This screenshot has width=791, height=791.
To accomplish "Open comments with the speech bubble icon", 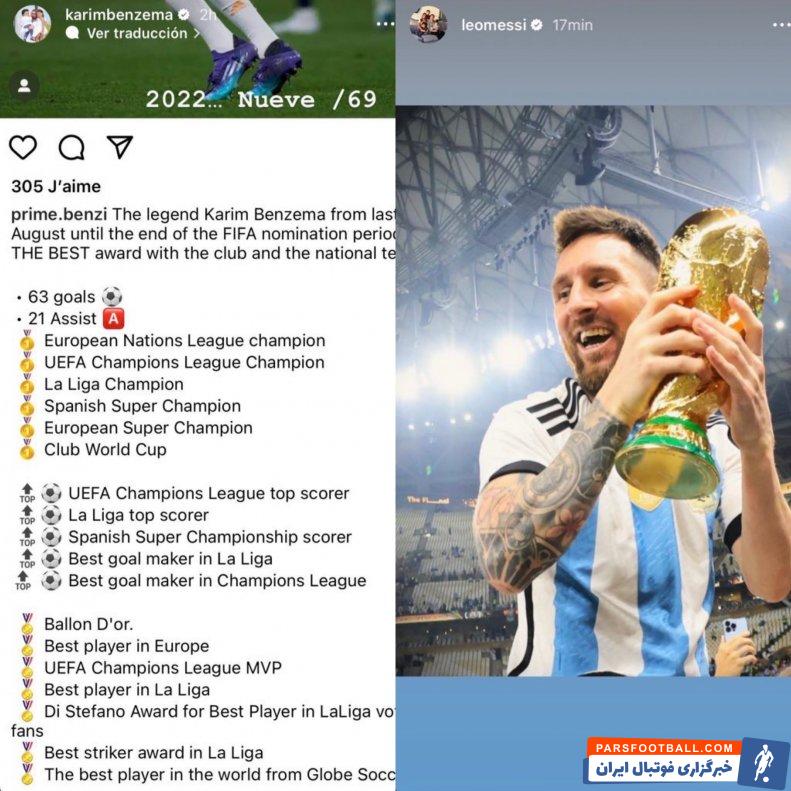I will (x=72, y=147).
